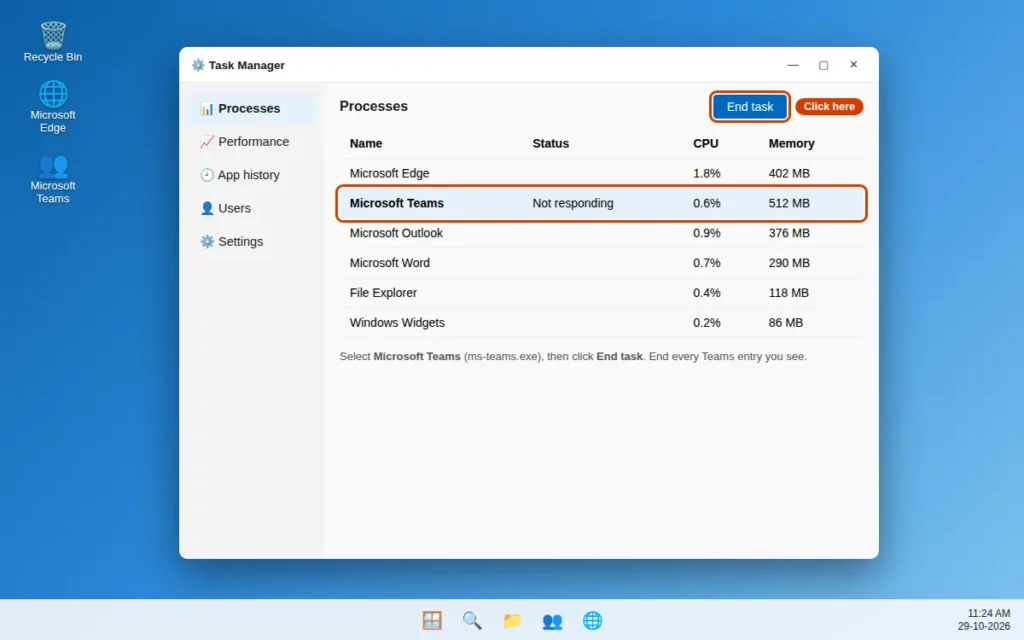This screenshot has height=640, width=1024.
Task: Open File Explorer from taskbar
Action: 512,620
